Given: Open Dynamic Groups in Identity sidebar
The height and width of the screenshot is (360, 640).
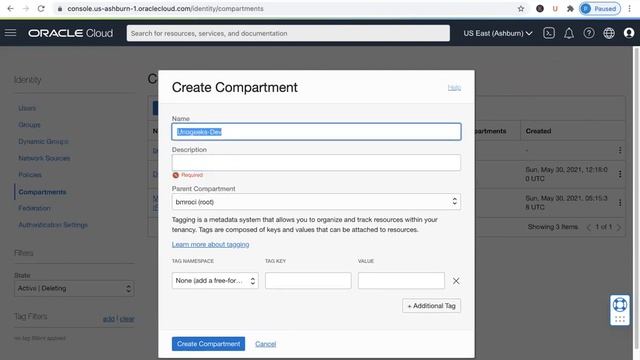Looking at the screenshot, I should 43,142.
